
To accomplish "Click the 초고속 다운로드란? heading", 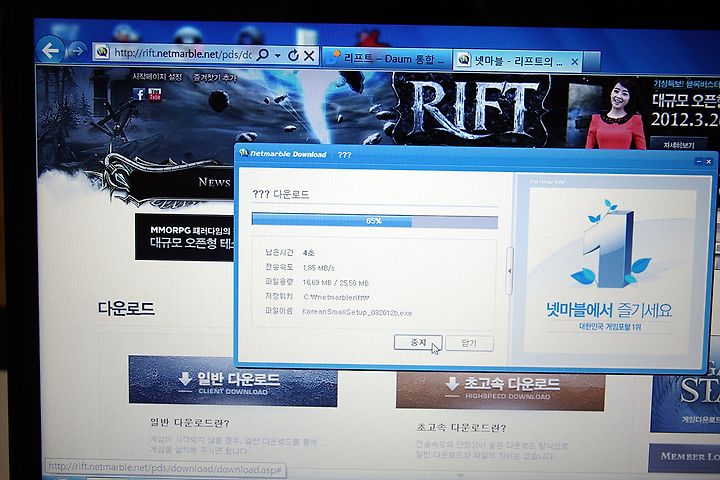I will point(461,428).
